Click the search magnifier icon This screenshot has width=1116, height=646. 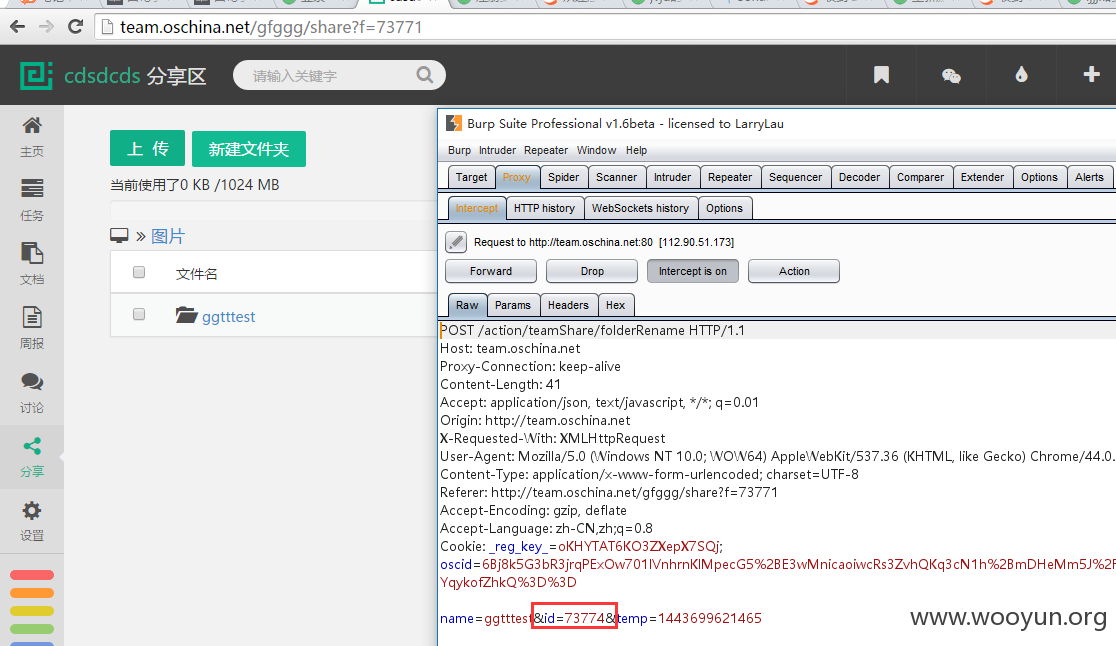[425, 75]
